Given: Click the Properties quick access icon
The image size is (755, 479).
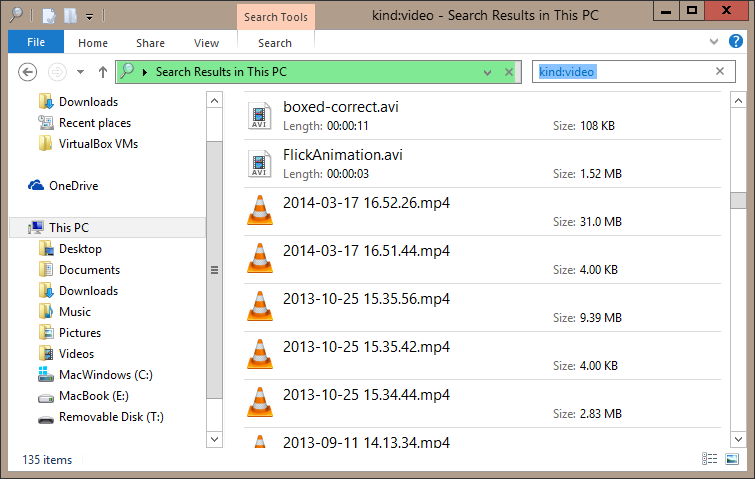Looking at the screenshot, I should click(x=49, y=15).
